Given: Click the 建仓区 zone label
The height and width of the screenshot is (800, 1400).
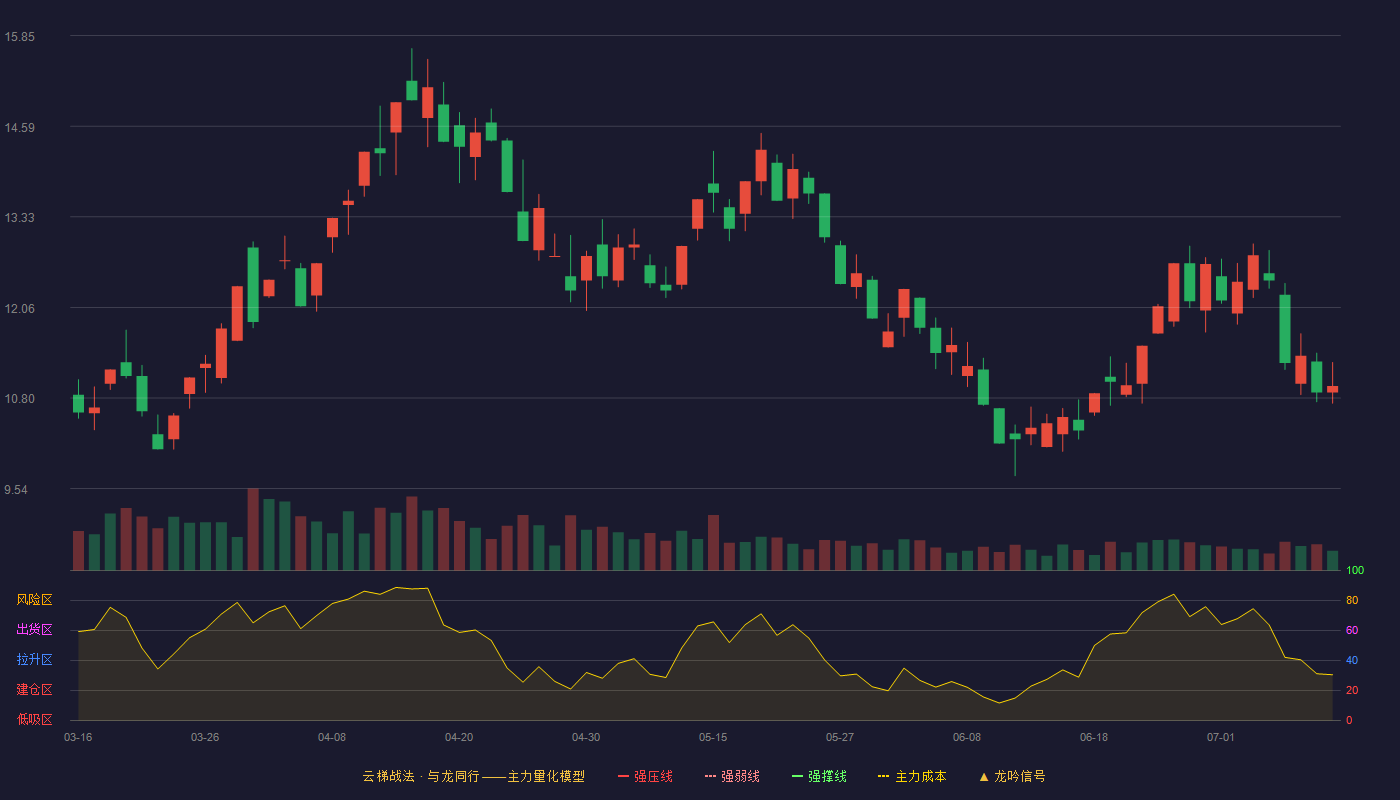Looking at the screenshot, I should 34,690.
